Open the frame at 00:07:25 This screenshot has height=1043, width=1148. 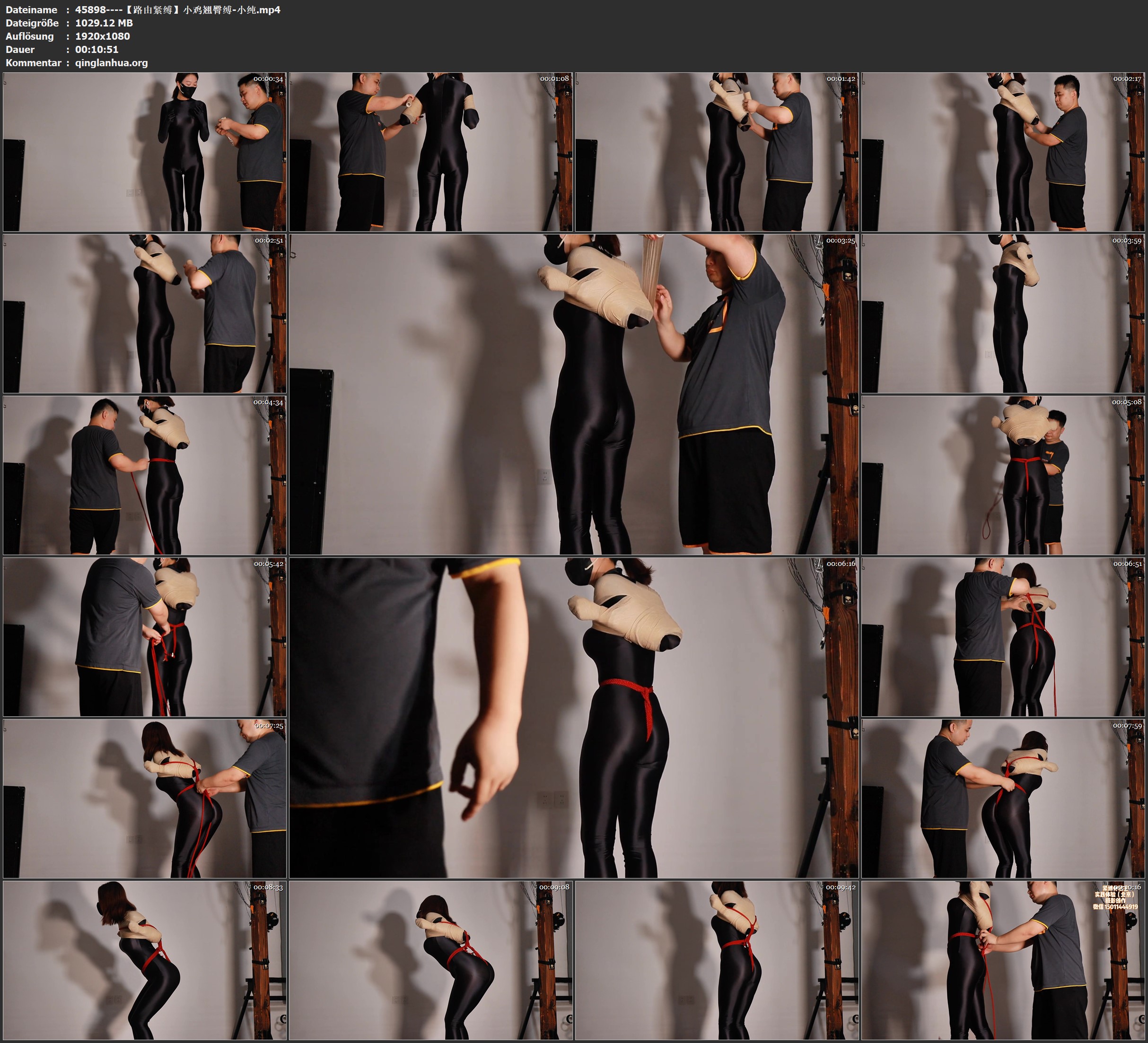pos(145,799)
